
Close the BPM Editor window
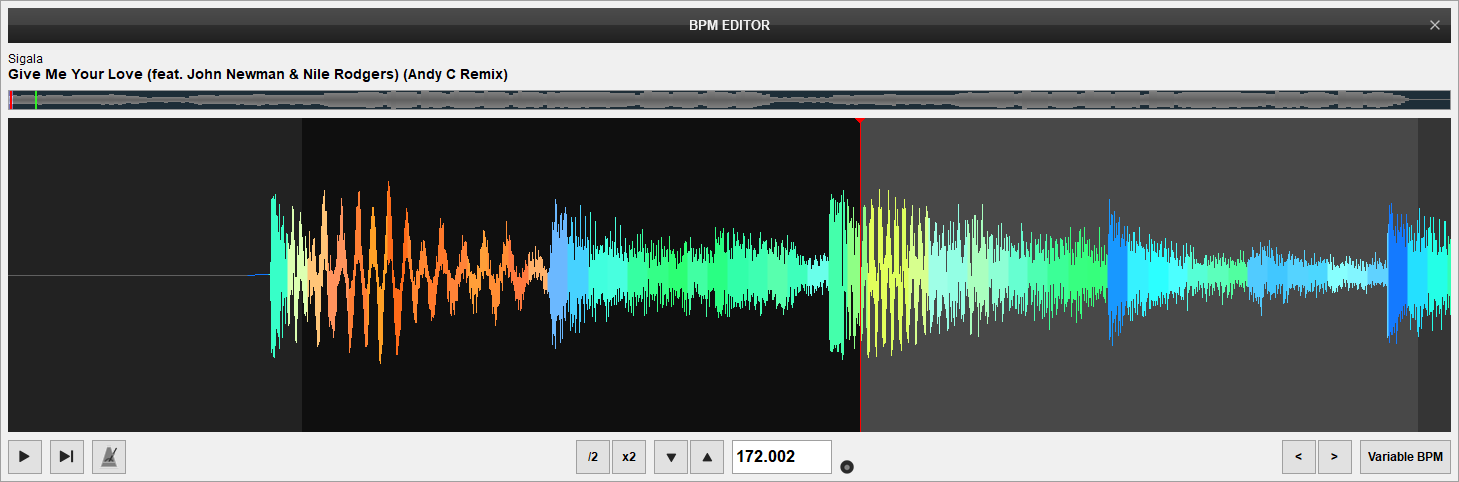point(1435,25)
